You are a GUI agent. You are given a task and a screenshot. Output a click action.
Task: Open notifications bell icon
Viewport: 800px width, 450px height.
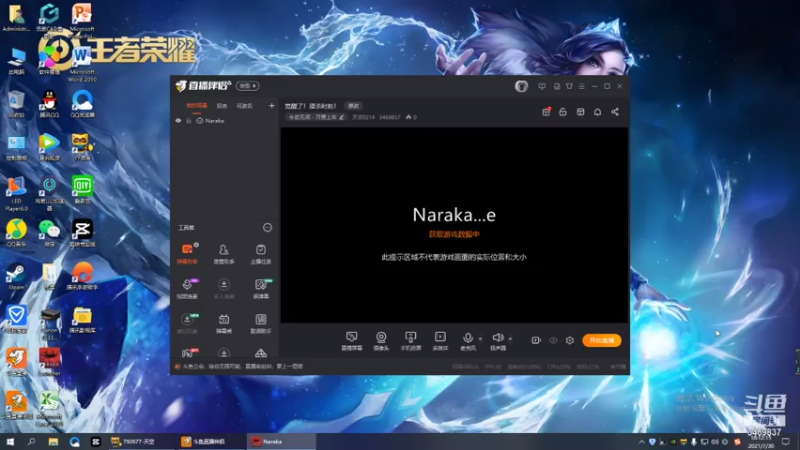(x=597, y=112)
